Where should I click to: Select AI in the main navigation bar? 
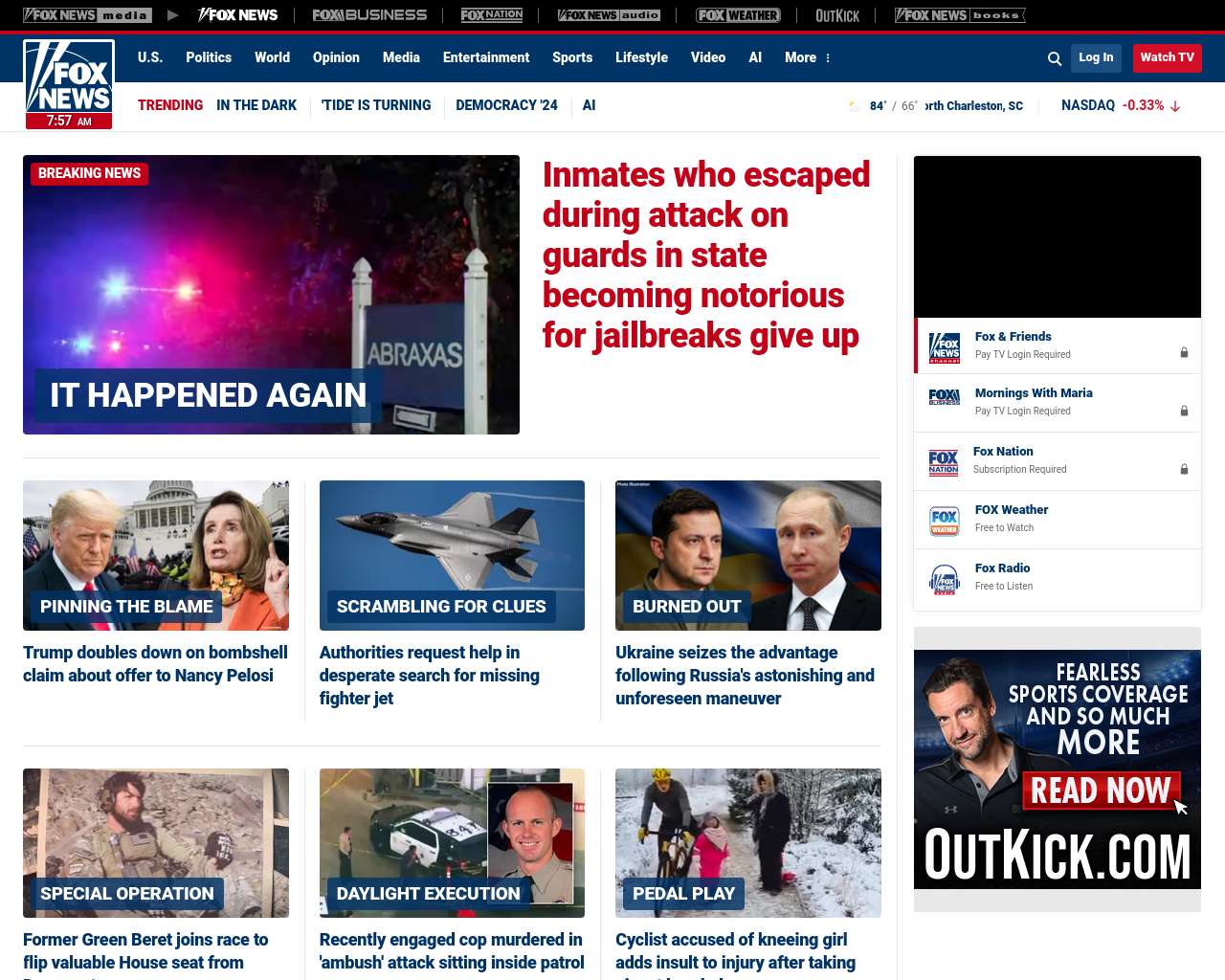pyautogui.click(x=755, y=57)
